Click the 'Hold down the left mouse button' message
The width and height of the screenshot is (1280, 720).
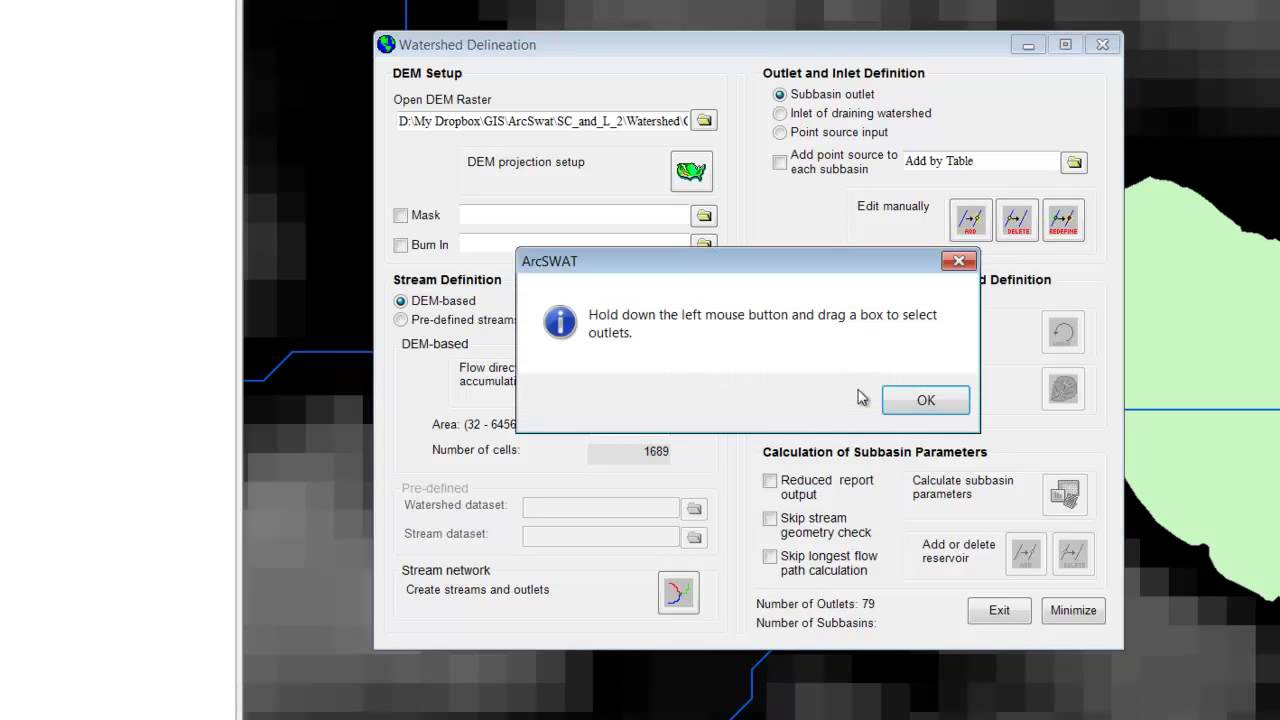pos(762,323)
